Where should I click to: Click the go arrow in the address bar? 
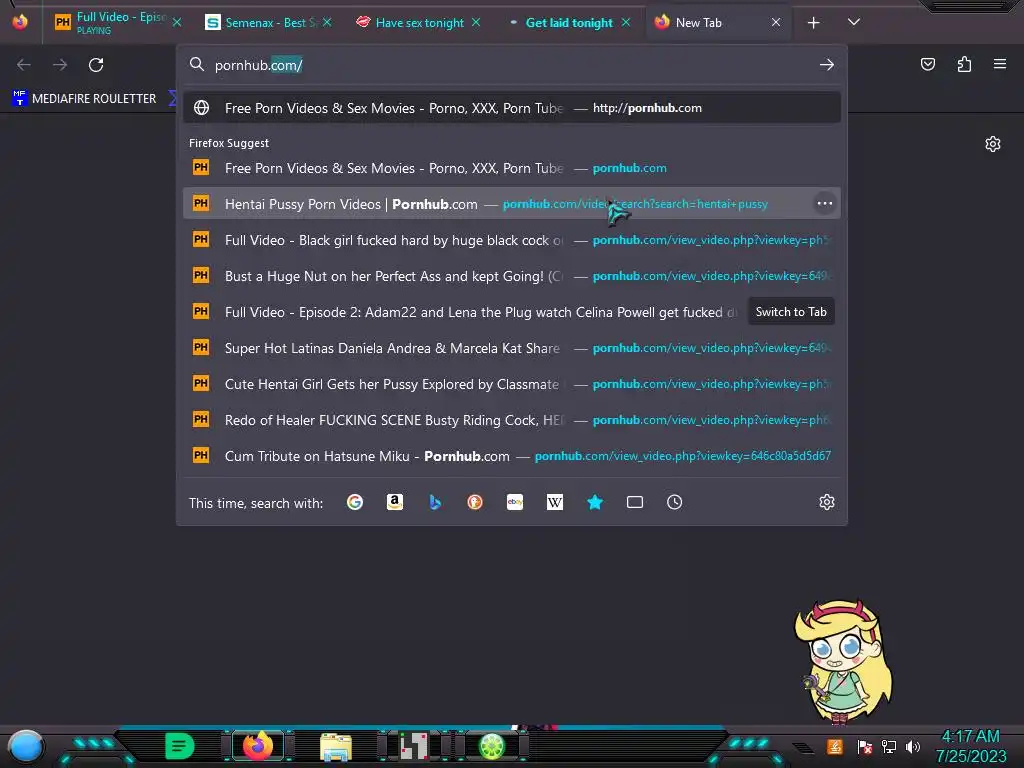827,65
